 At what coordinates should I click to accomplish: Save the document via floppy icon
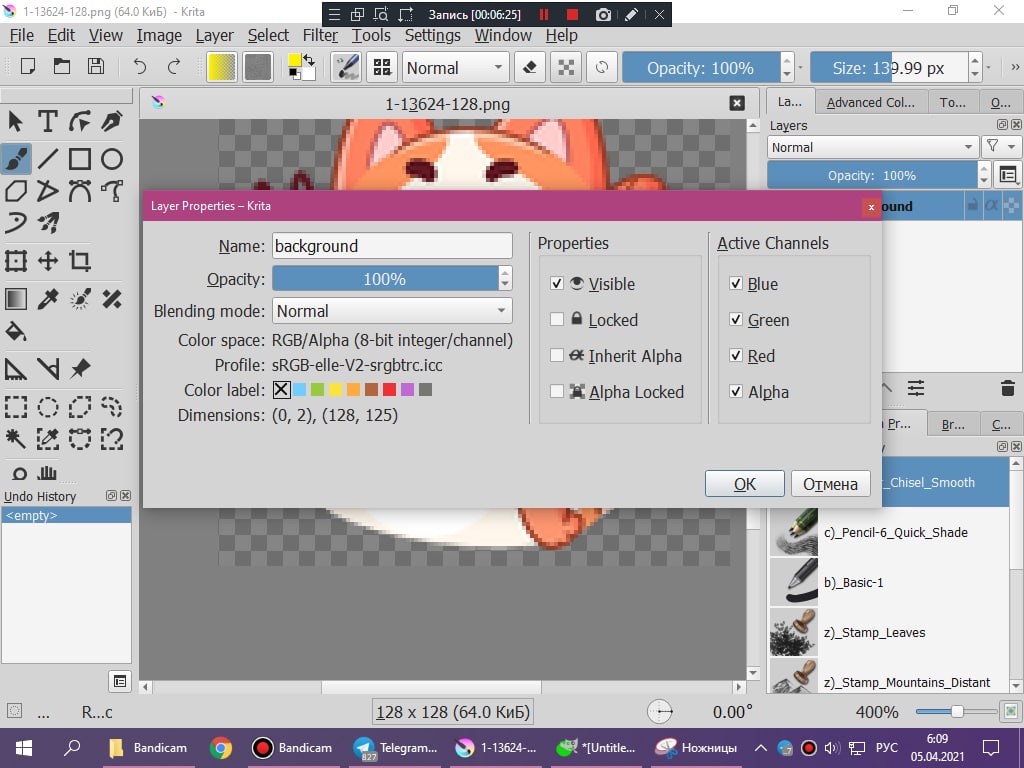point(95,67)
